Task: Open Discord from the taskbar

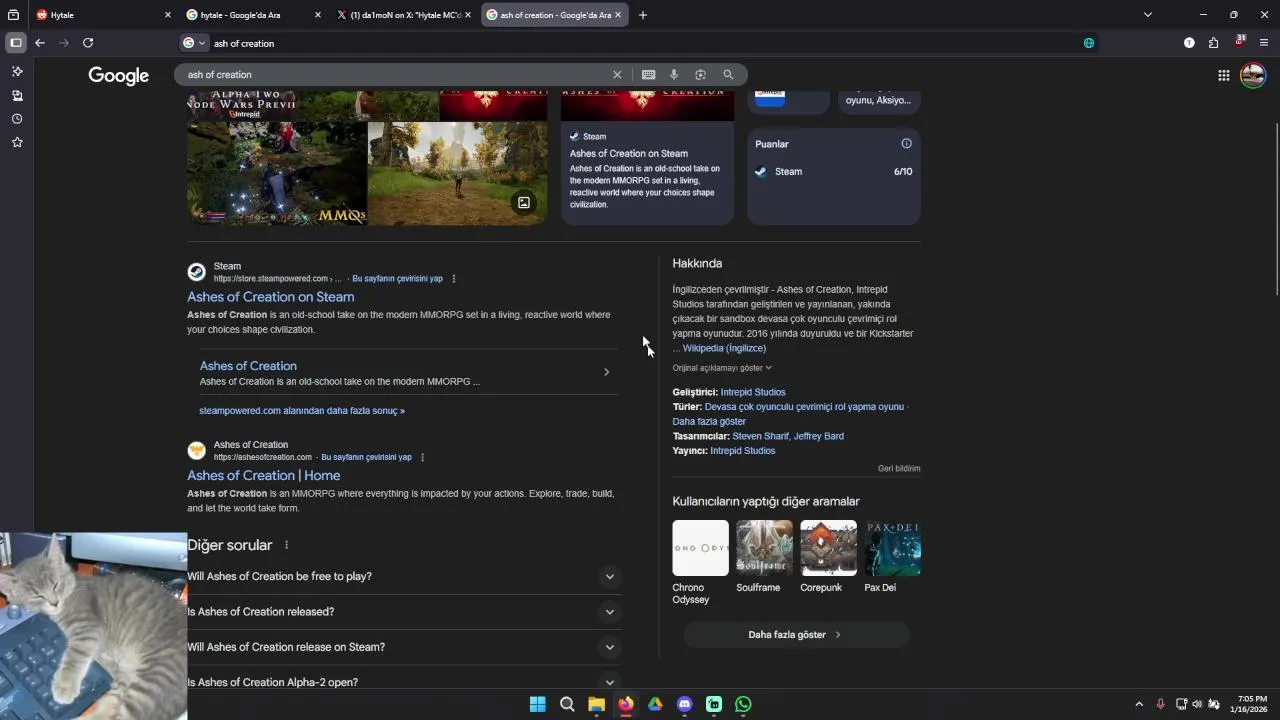Action: click(x=684, y=704)
